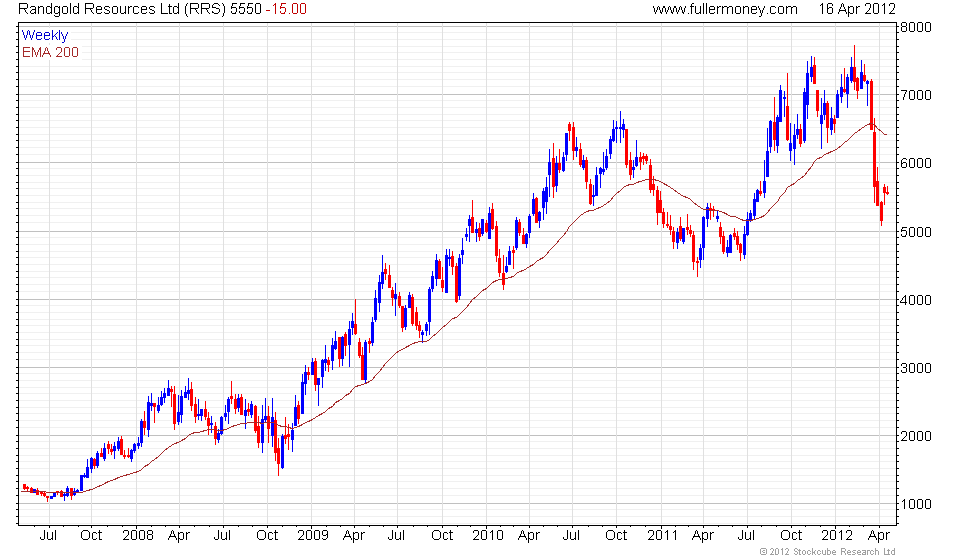
Task: Click the 5000 price axis label
Action: [916, 232]
